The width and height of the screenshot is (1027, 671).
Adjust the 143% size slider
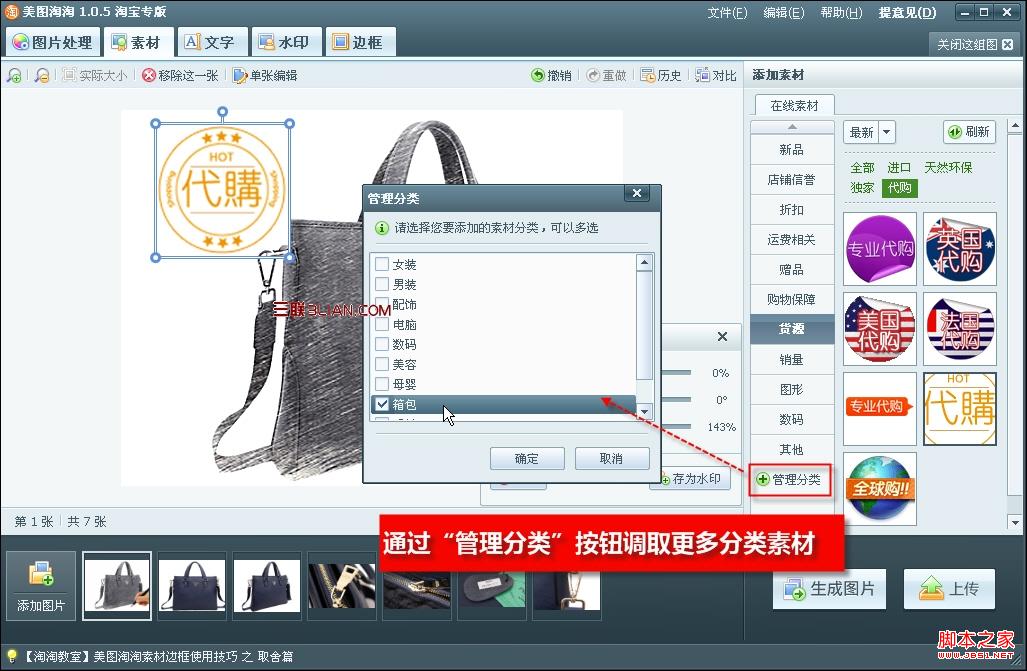677,427
